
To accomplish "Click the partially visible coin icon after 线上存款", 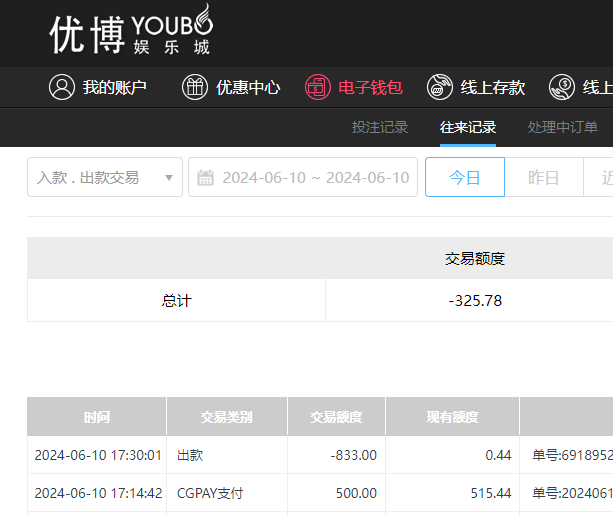I will pos(562,87).
